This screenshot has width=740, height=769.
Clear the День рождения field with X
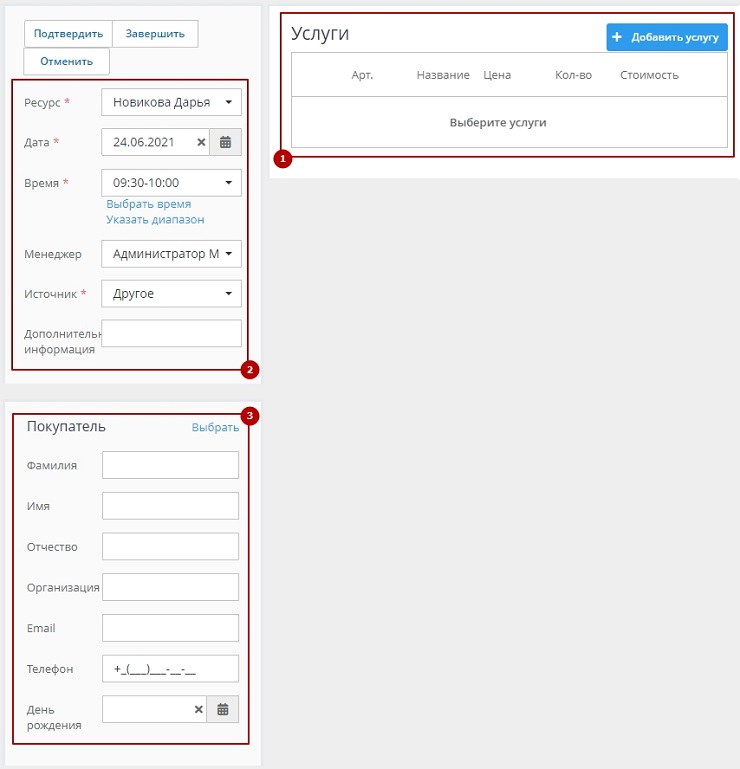pos(198,710)
